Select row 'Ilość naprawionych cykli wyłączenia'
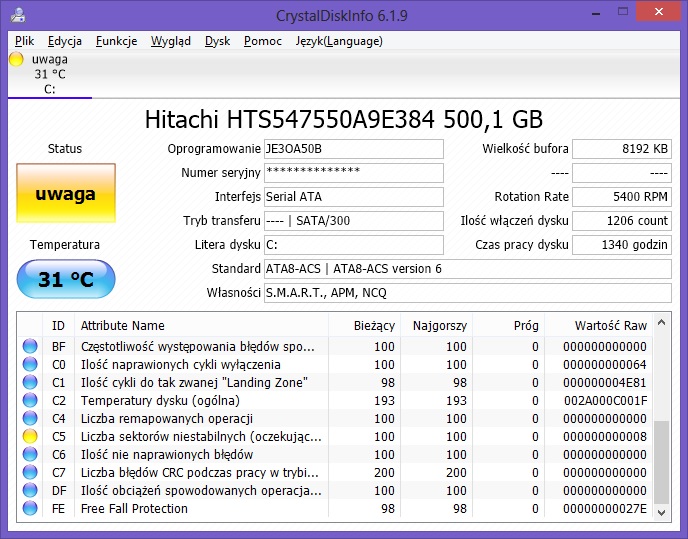This screenshot has height=539, width=688. 335,364
